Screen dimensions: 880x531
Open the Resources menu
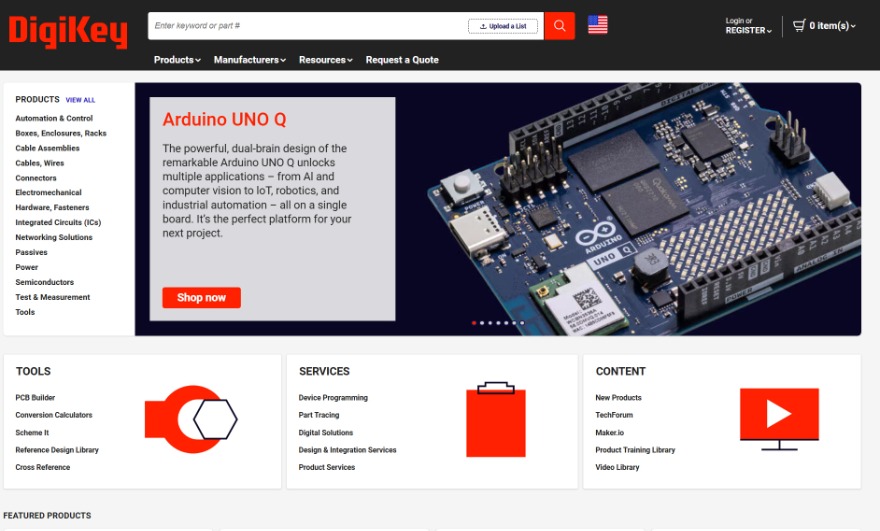(325, 60)
